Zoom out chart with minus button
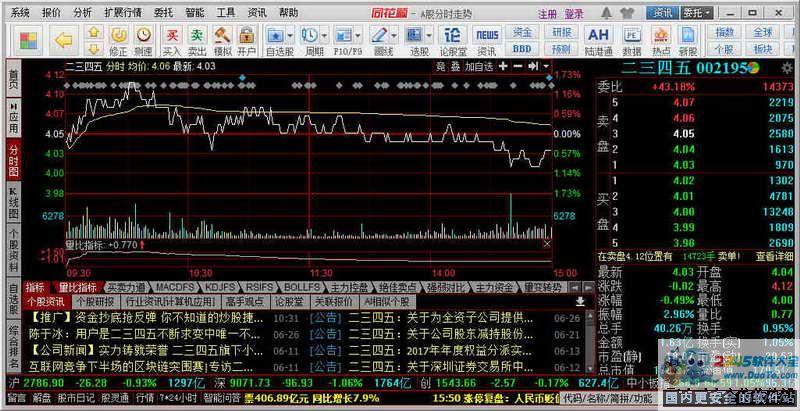This screenshot has width=800, height=411. 518,66
